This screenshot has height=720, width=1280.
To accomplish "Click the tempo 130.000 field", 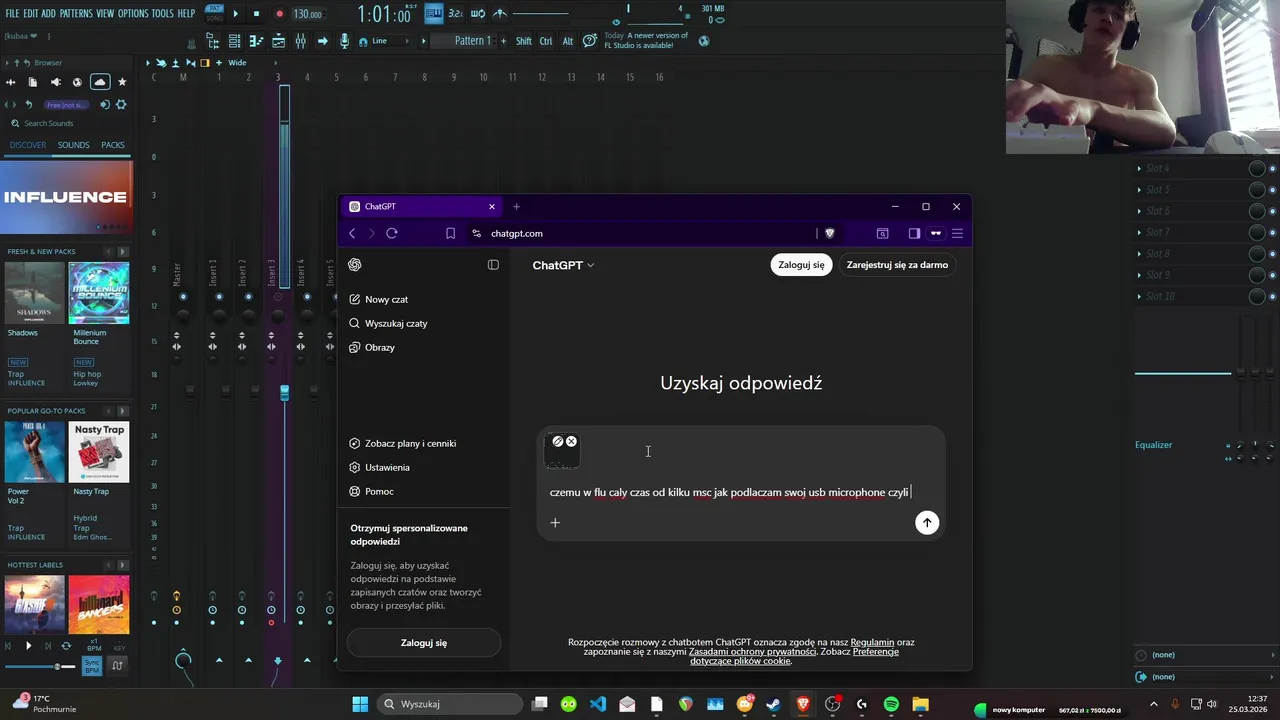I will tap(308, 14).
